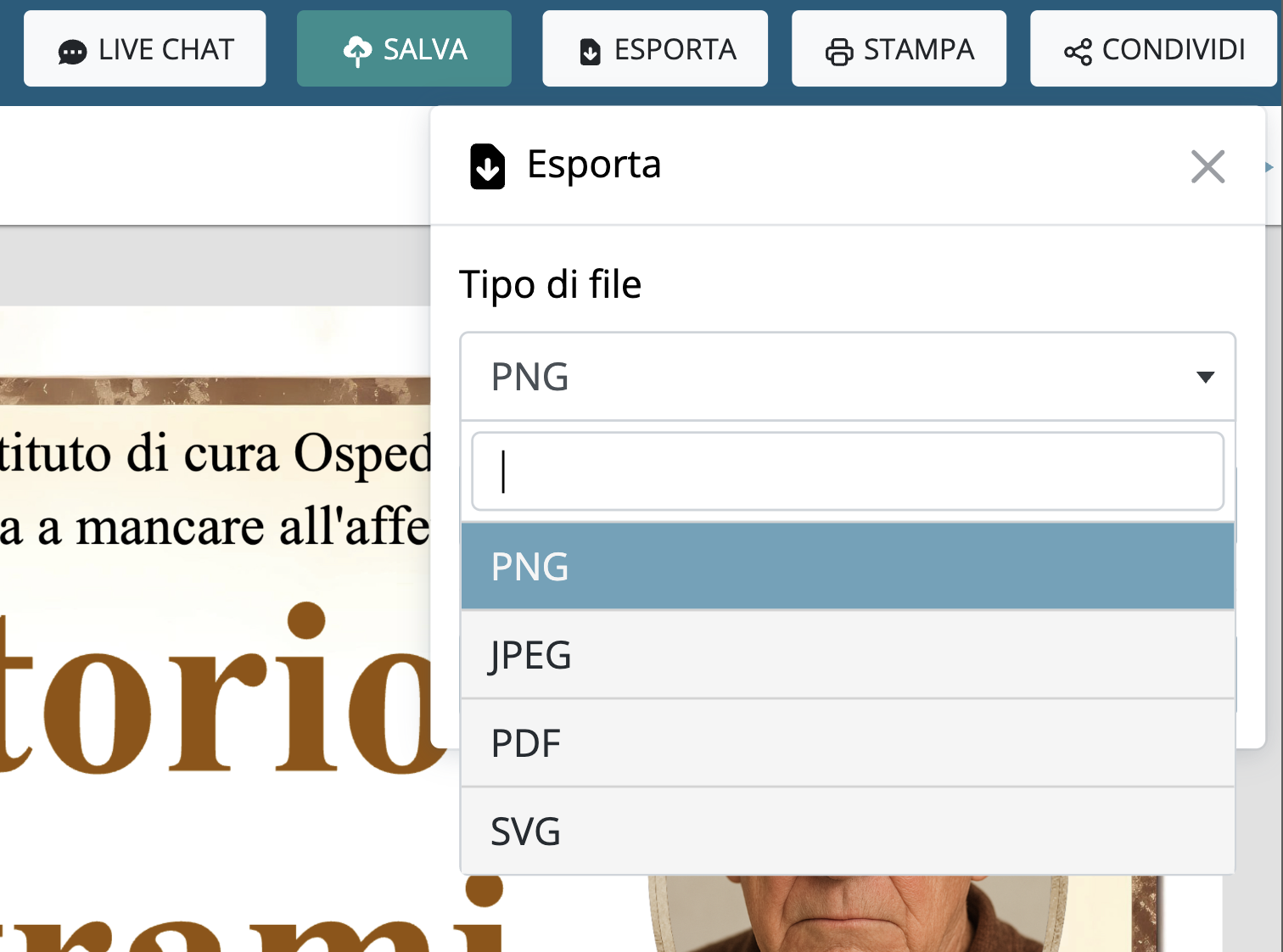Click the Tipo di file label

coord(550,284)
